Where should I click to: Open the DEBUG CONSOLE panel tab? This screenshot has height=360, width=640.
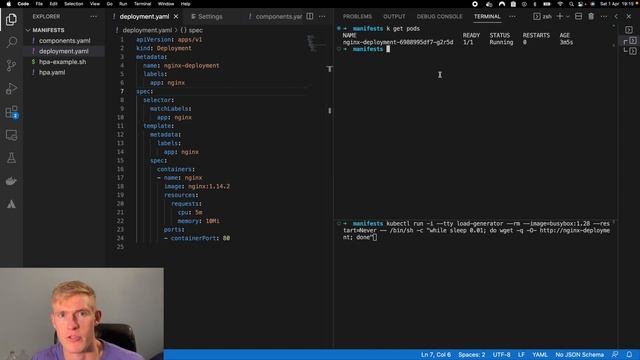tap(440, 16)
